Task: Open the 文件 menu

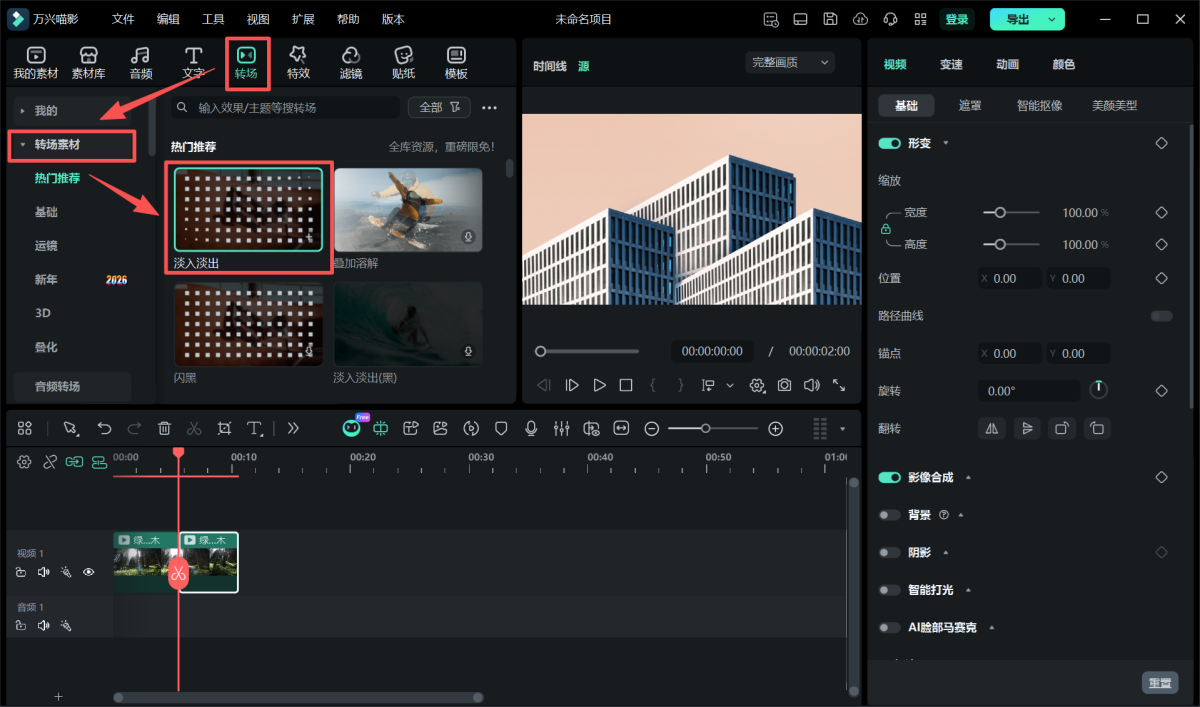Action: (x=123, y=19)
